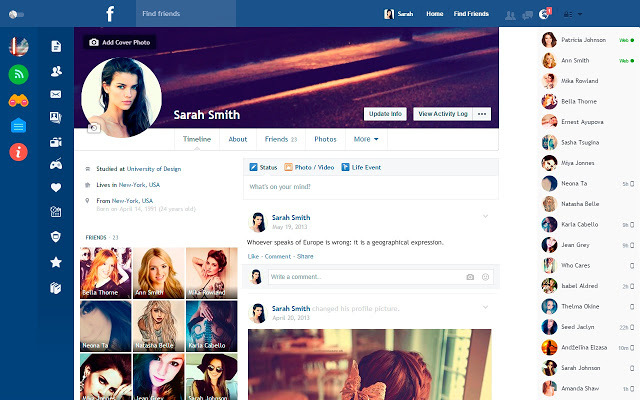Screen dimensions: 640x400
Task: Click Comment link under the post
Action: [x=278, y=256]
